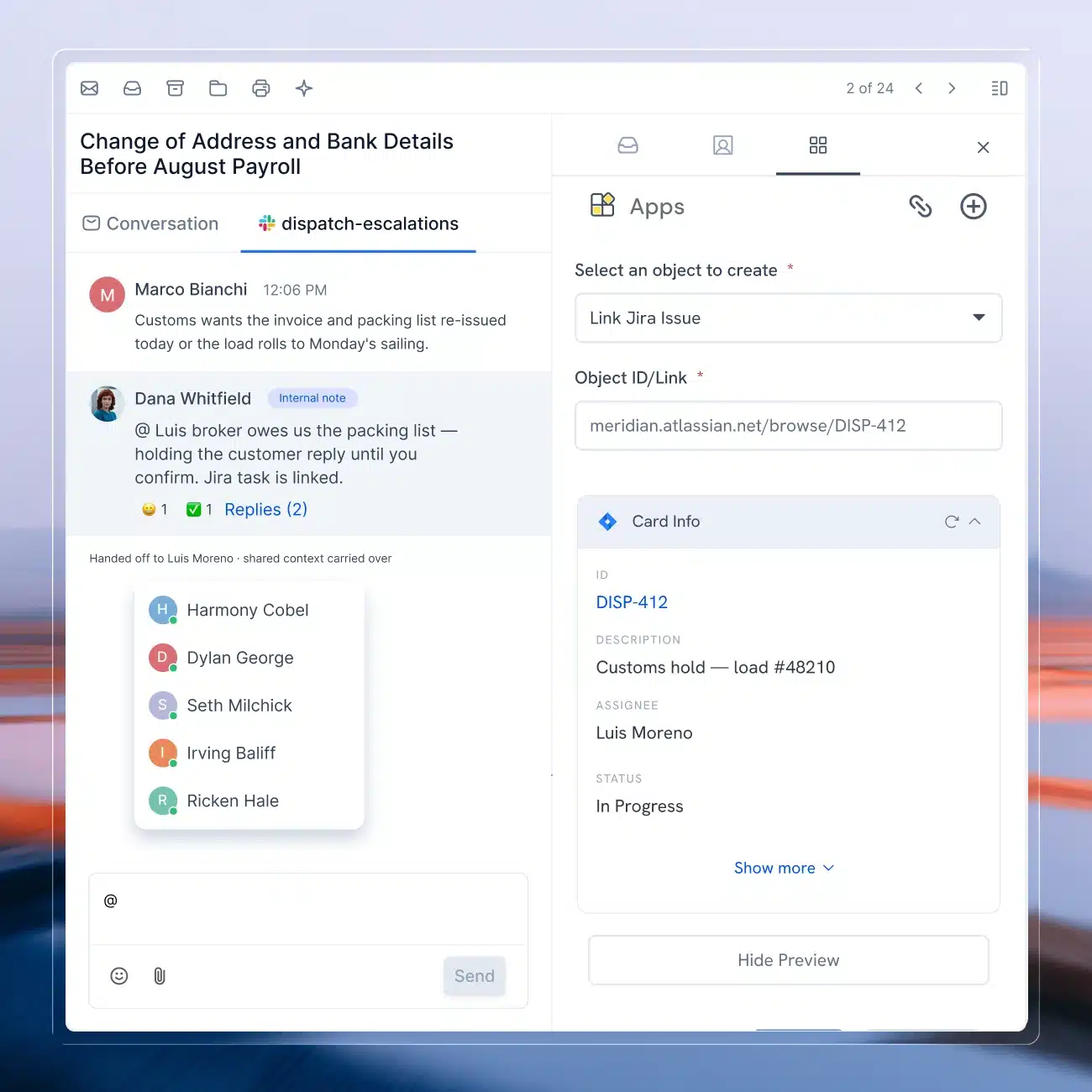Open the apps grid tab
1092x1092 pixels.
[818, 145]
